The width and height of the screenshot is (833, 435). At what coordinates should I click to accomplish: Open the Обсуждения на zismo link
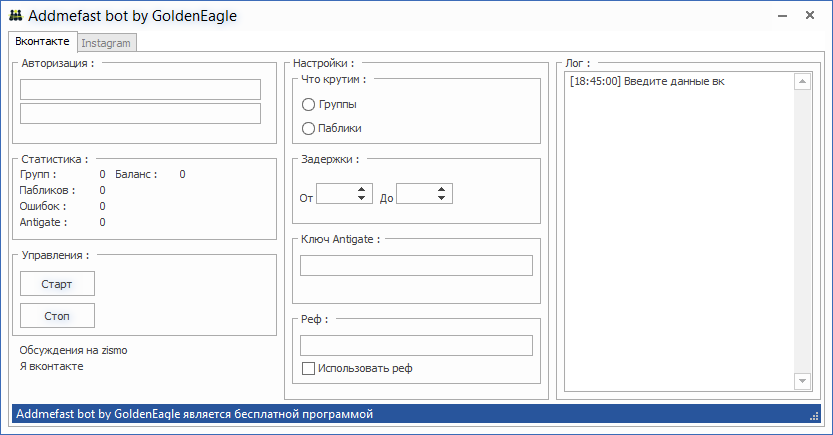(73, 351)
